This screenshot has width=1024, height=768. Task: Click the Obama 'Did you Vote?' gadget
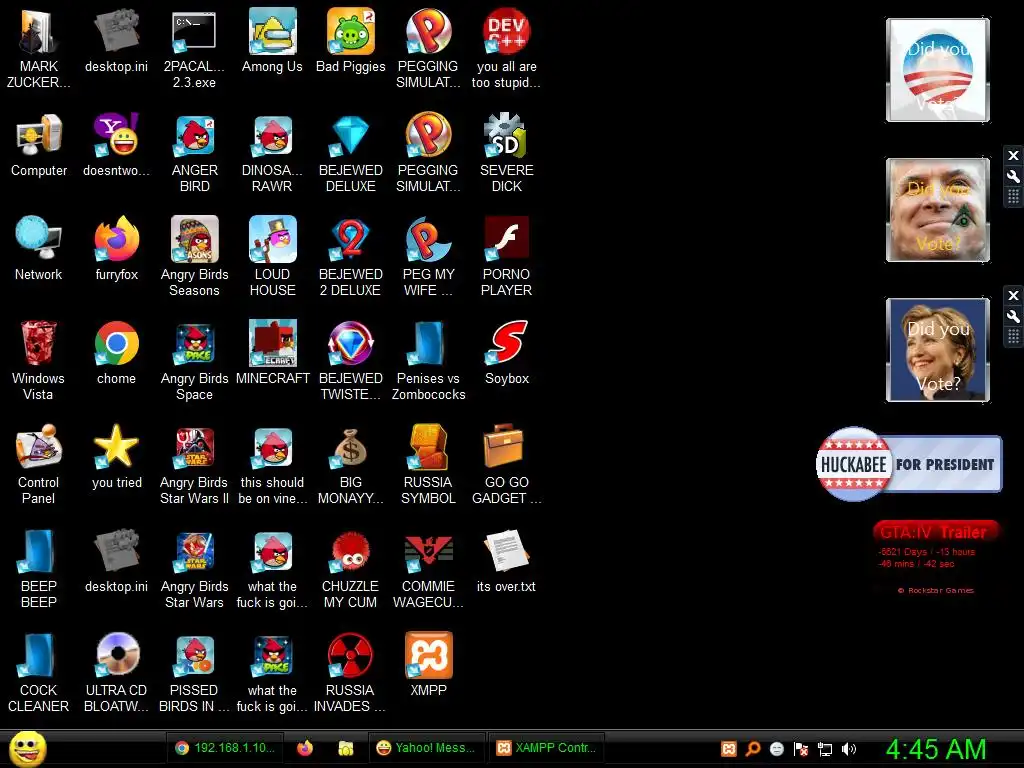938,70
